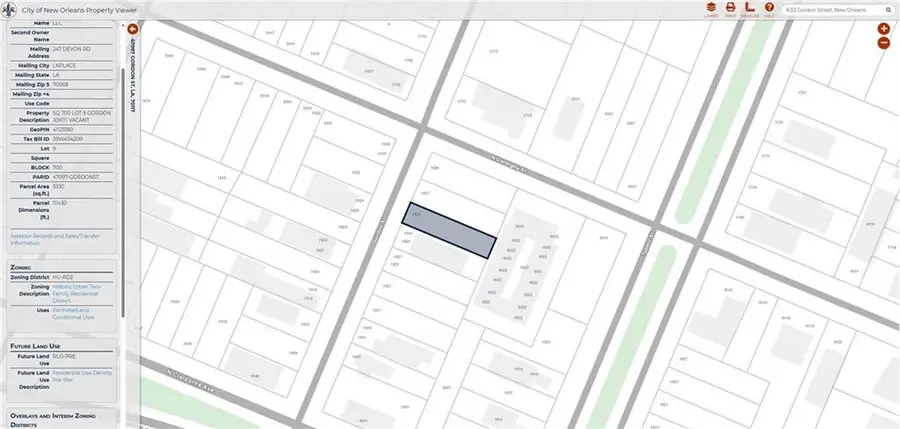Open the Print tool
The image size is (900, 429).
point(730,9)
